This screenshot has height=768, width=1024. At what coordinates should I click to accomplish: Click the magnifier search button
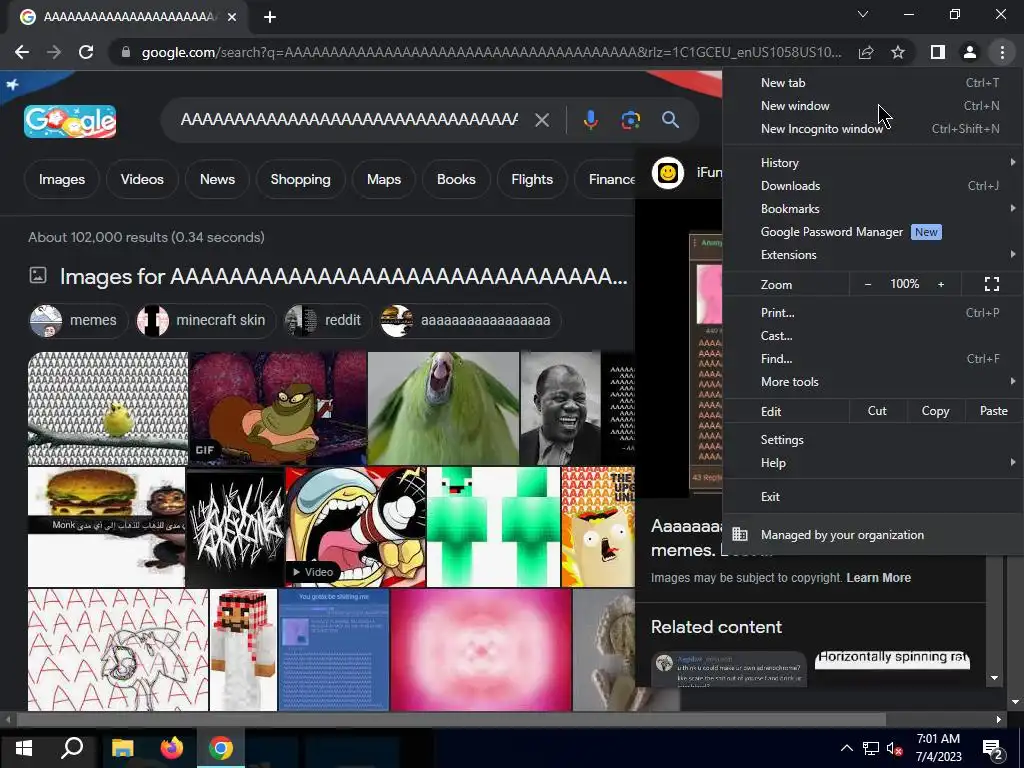point(670,120)
